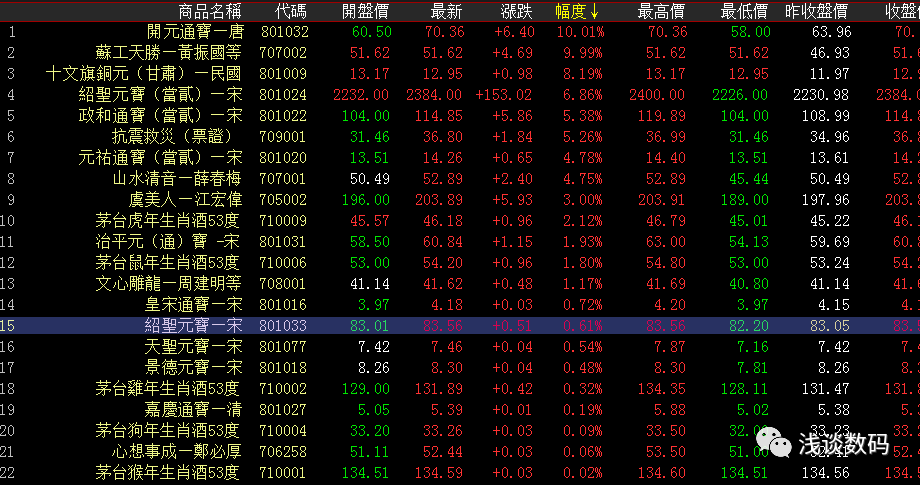The width and height of the screenshot is (920, 485).
Task: Select 茅台狗年生肖酒53度 row
Action: tap(460, 430)
